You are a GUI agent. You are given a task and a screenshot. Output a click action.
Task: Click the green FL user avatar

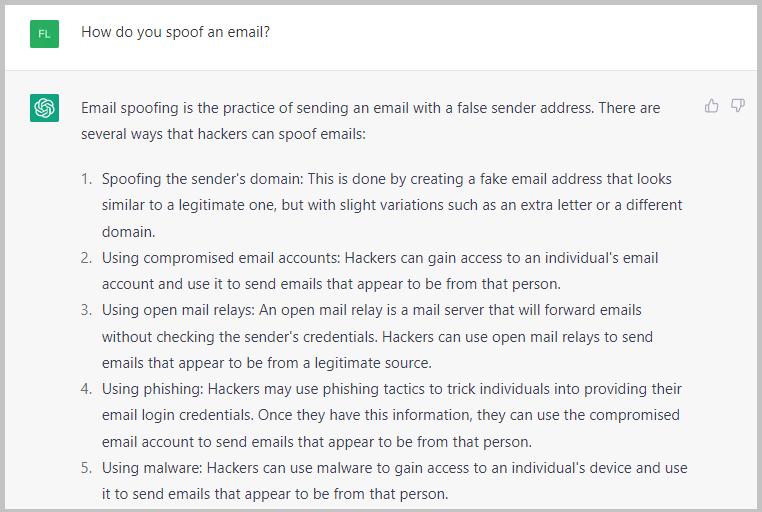[44, 33]
